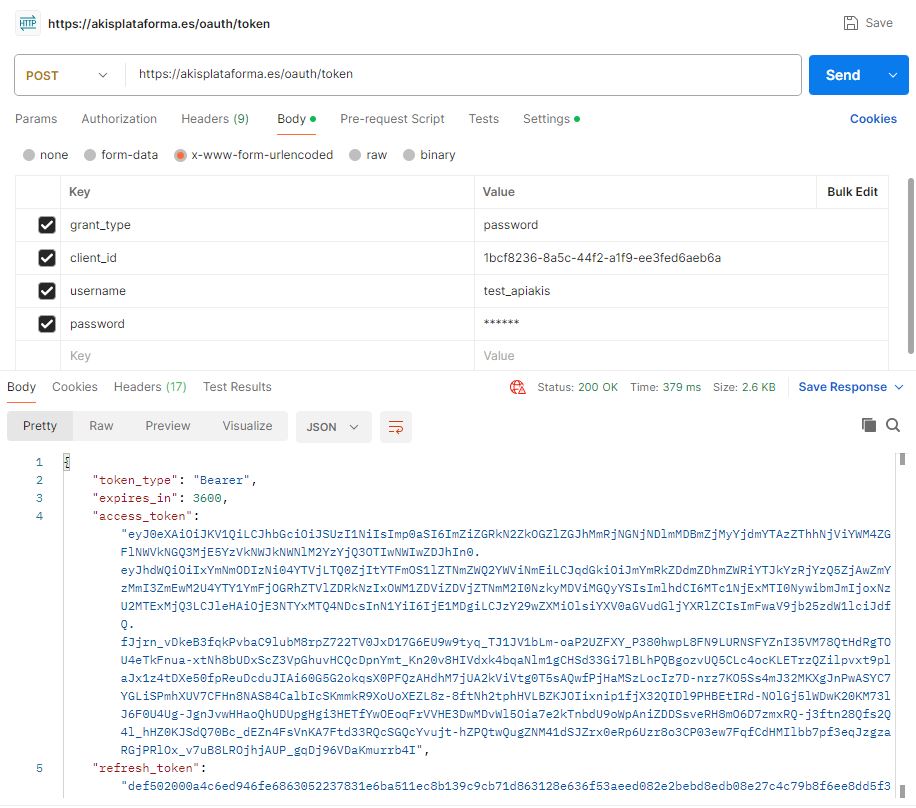Open the POST method dropdown
Screen dimensions: 916x808
[x=67, y=75]
